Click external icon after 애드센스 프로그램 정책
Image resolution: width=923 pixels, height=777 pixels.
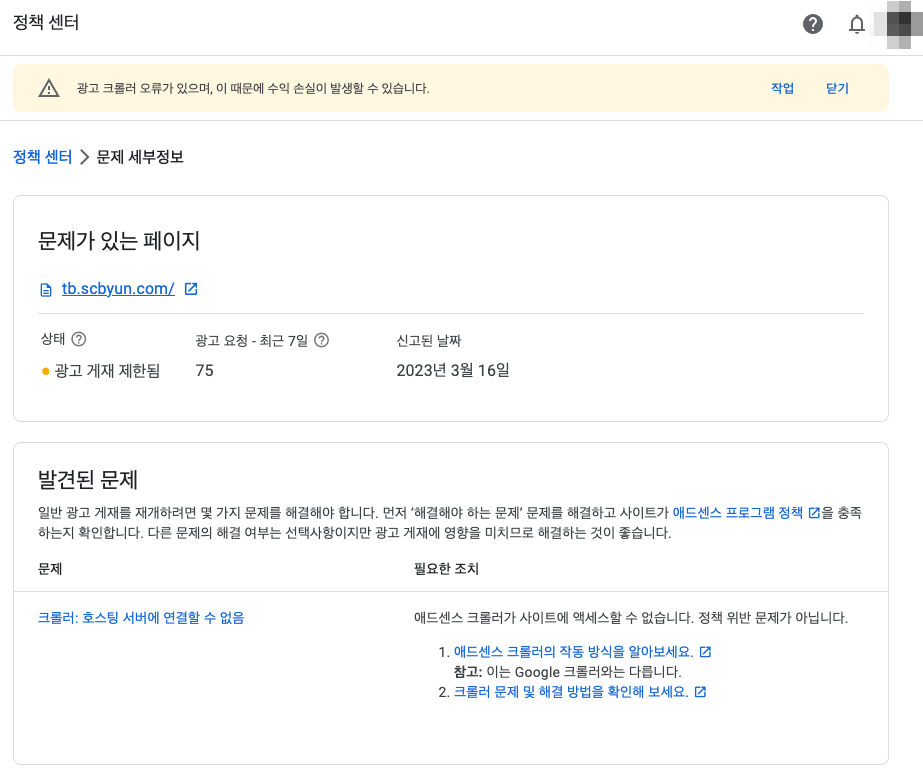(814, 513)
